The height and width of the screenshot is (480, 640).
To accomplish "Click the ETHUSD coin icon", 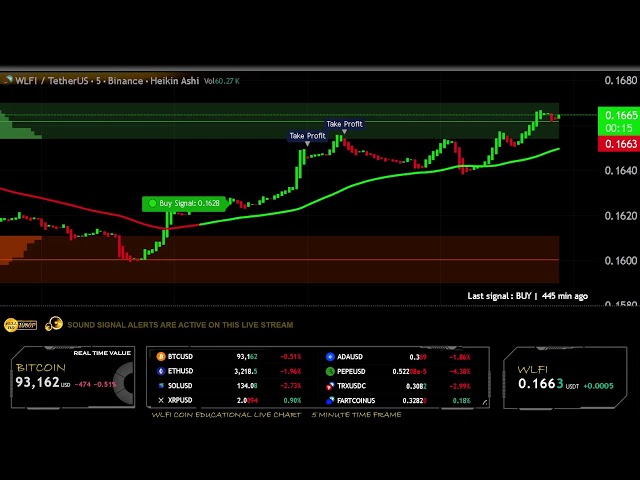I will click(161, 371).
